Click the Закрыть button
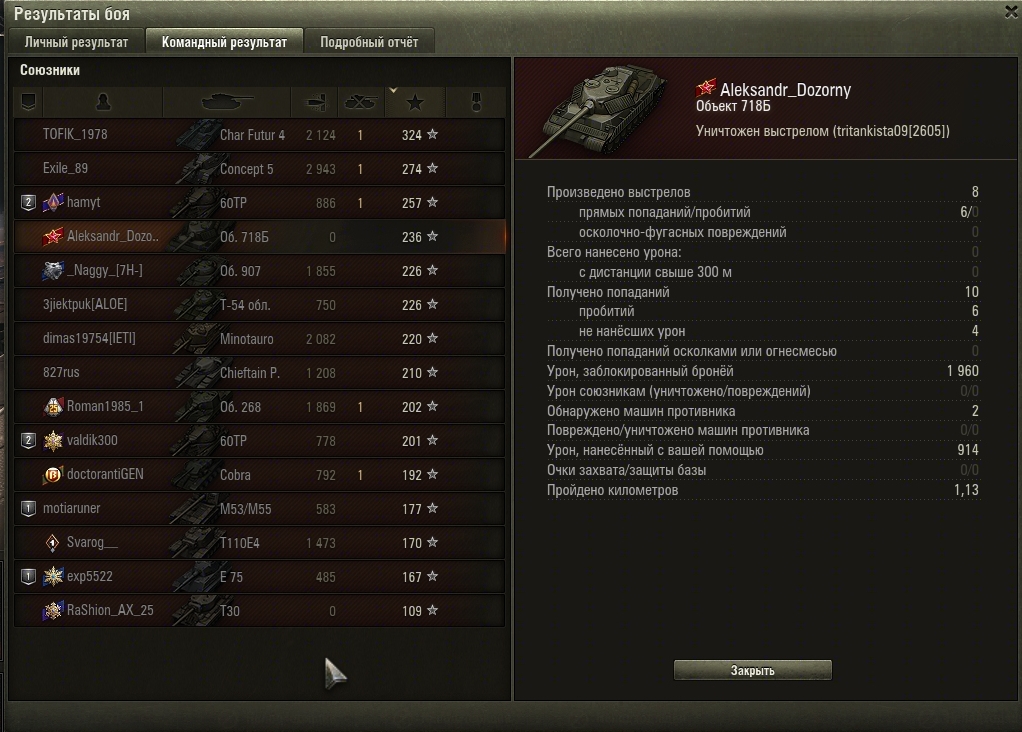 752,670
